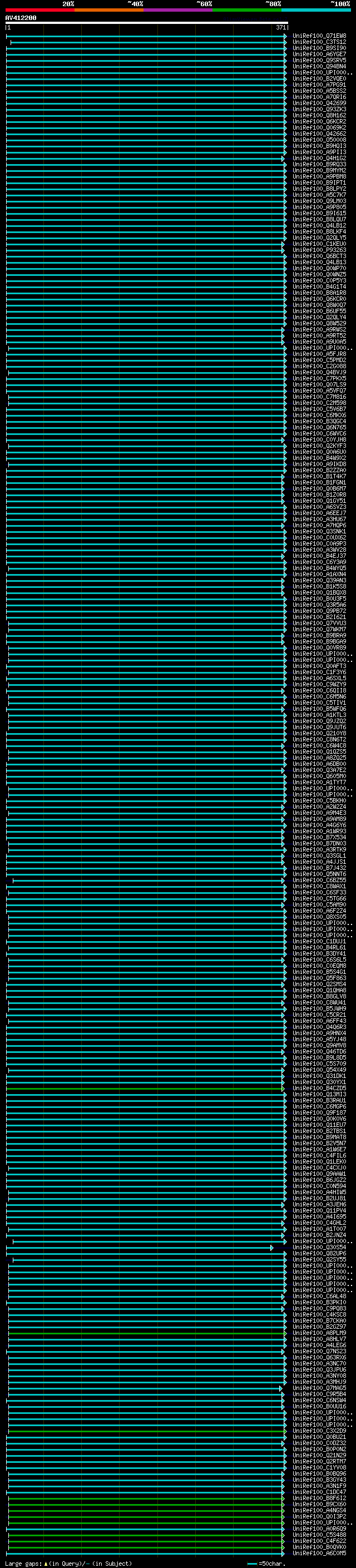Click hit label UniRef100_Q94BN4
Image resolution: width=356 pixels, height=1568 pixels.
(319, 66)
